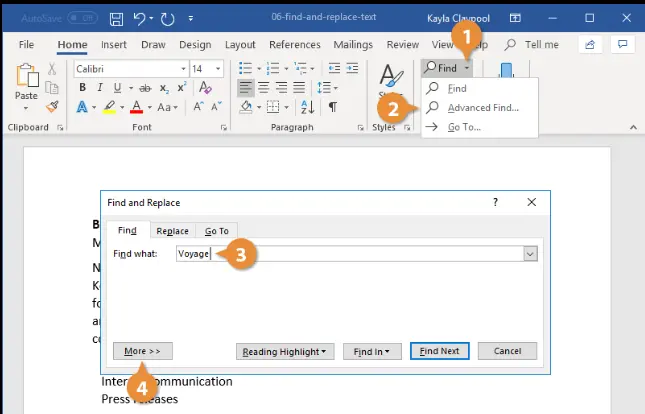Screen dimensions: 645x414
Task: Increase font size with grow icon
Action: (198, 107)
